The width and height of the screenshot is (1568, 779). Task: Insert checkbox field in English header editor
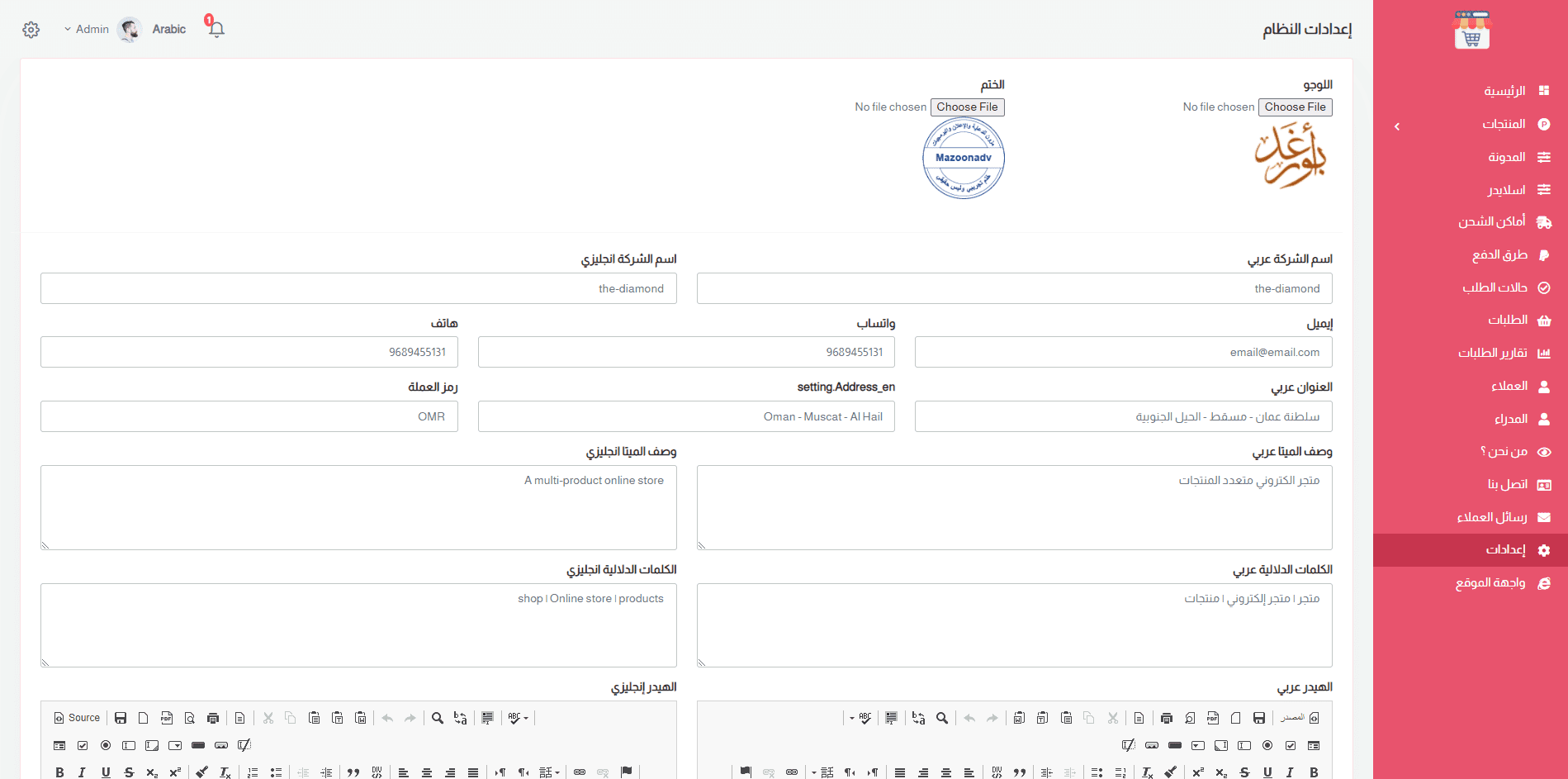coord(83,745)
